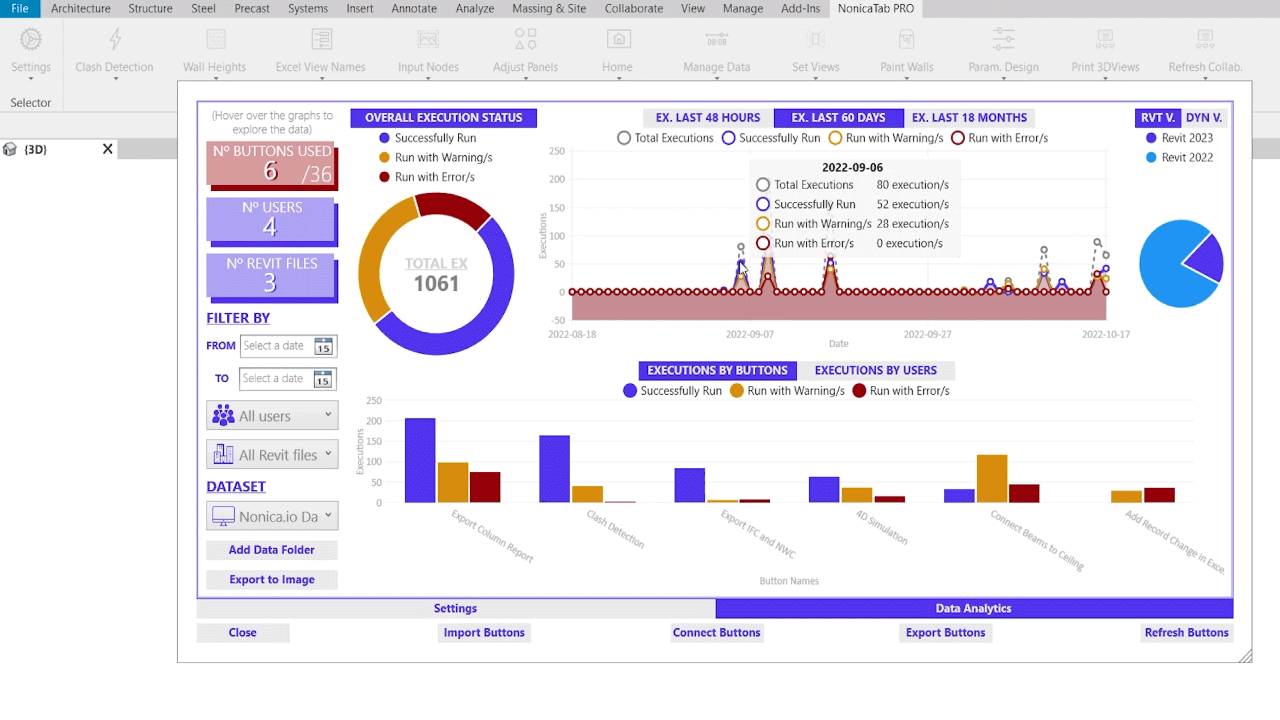Click the monitor icon in dataset selector
Viewport: 1280px width, 720px height.
223,517
